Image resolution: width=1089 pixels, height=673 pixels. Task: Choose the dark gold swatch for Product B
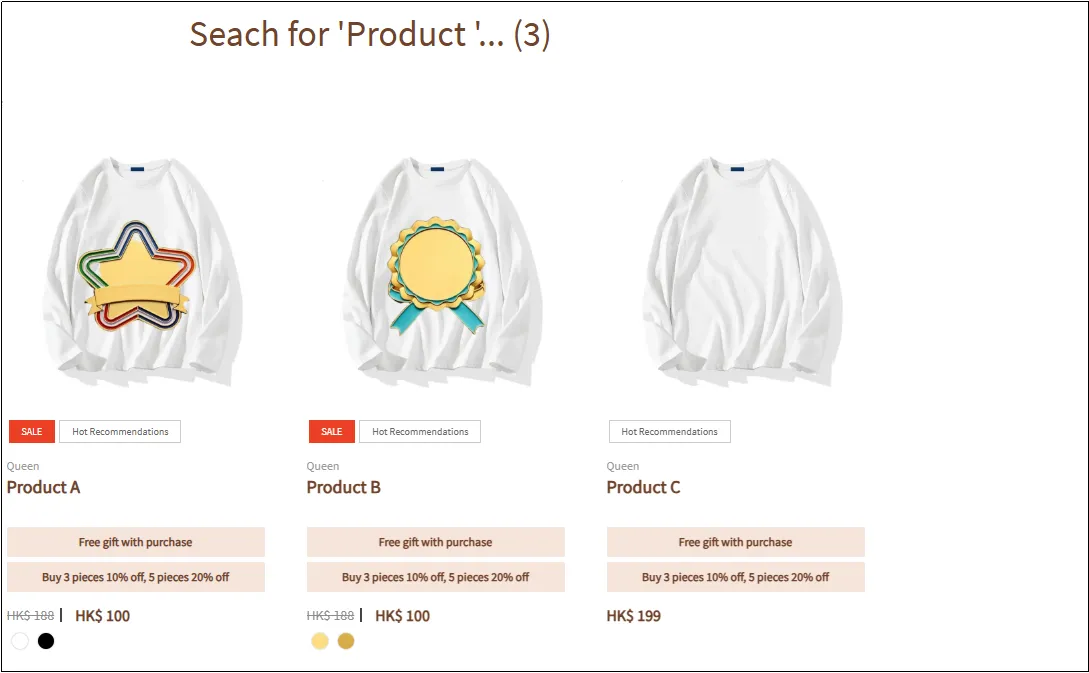pos(346,641)
